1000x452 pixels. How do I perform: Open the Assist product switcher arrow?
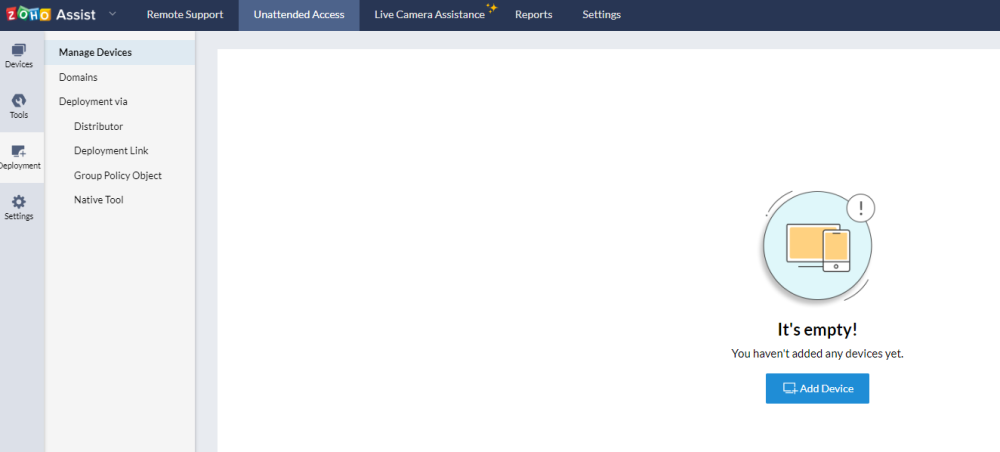[x=112, y=14]
